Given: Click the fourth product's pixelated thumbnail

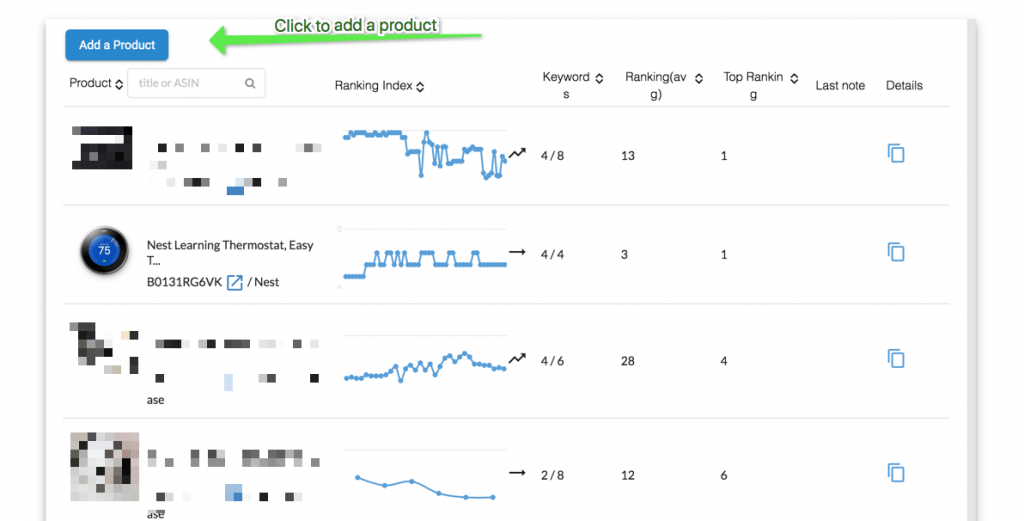Looking at the screenshot, I should 104,466.
